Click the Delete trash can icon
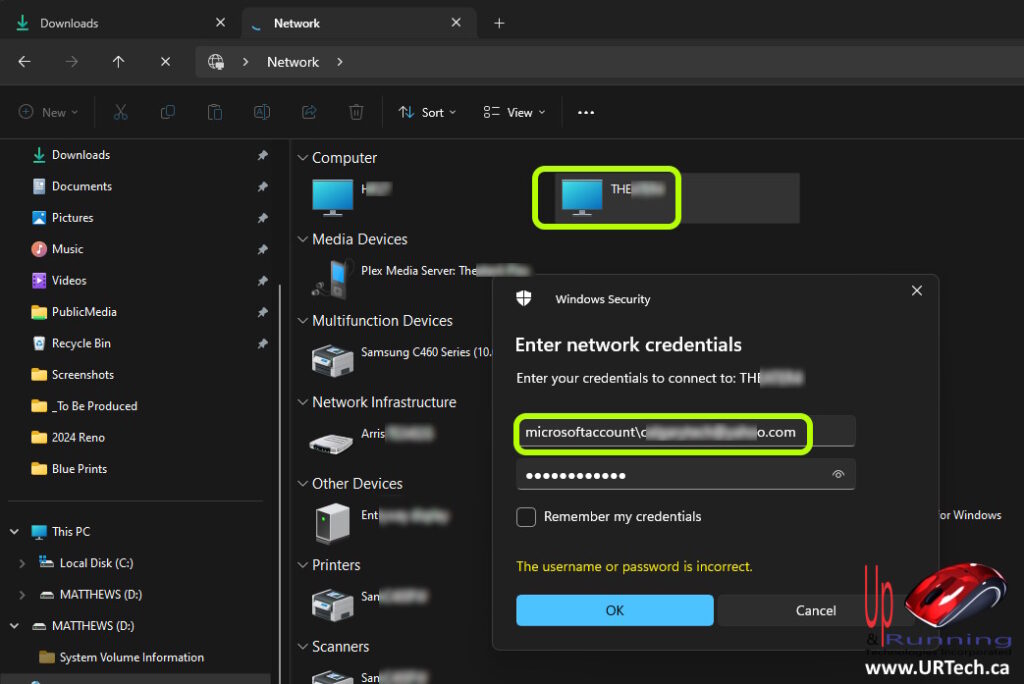The width and height of the screenshot is (1024, 684). tap(356, 113)
